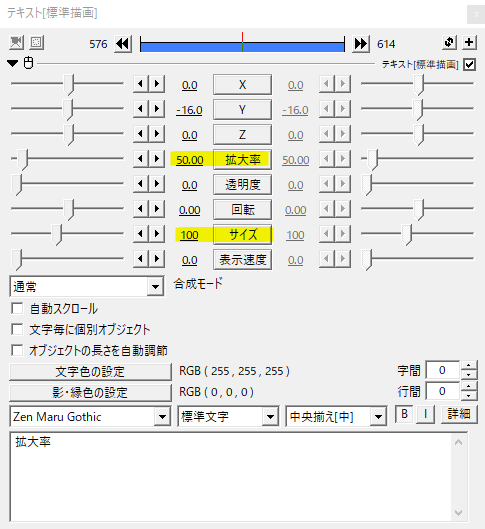Toggle italic with the I button
This screenshot has width=485, height=529.
pyautogui.click(x=425, y=414)
